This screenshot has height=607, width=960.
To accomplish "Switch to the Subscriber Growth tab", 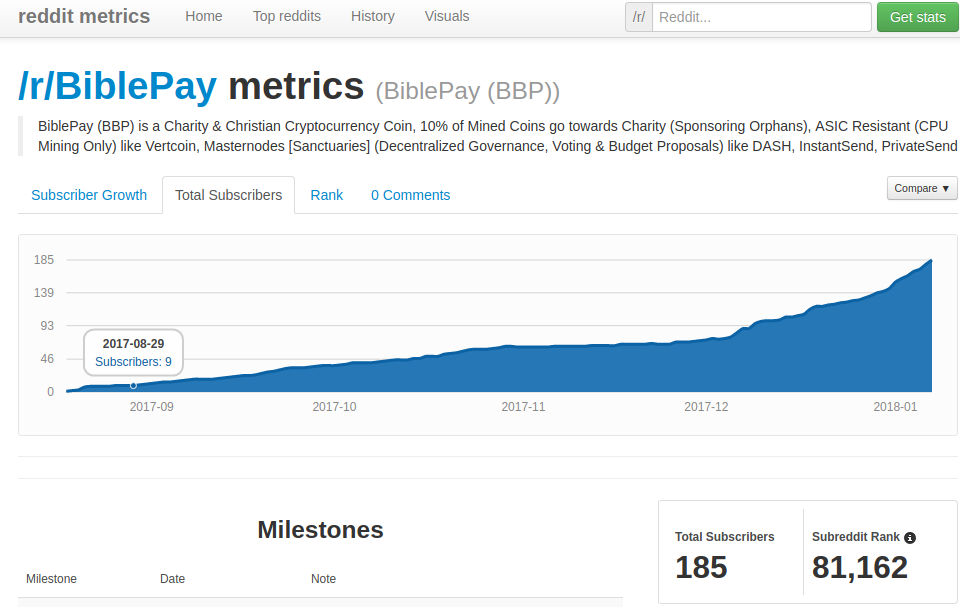I will pos(89,195).
